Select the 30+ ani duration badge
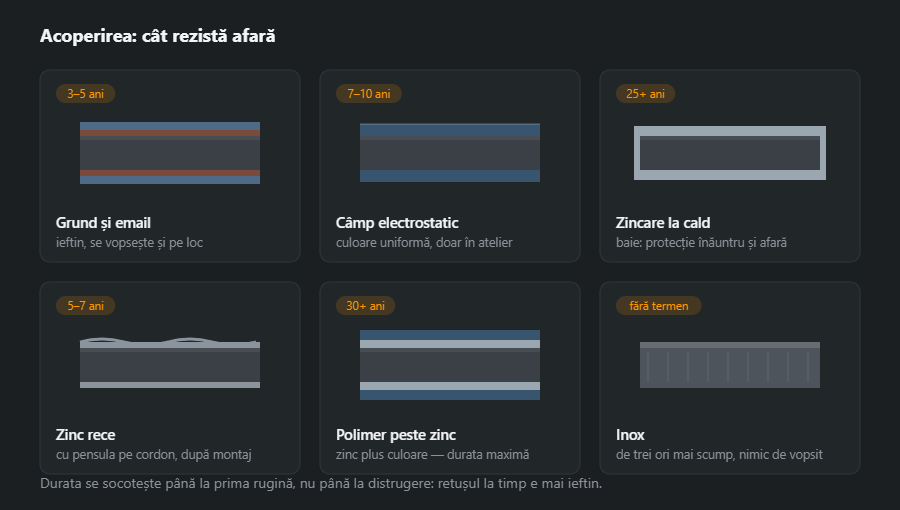The image size is (900, 510). (x=365, y=306)
